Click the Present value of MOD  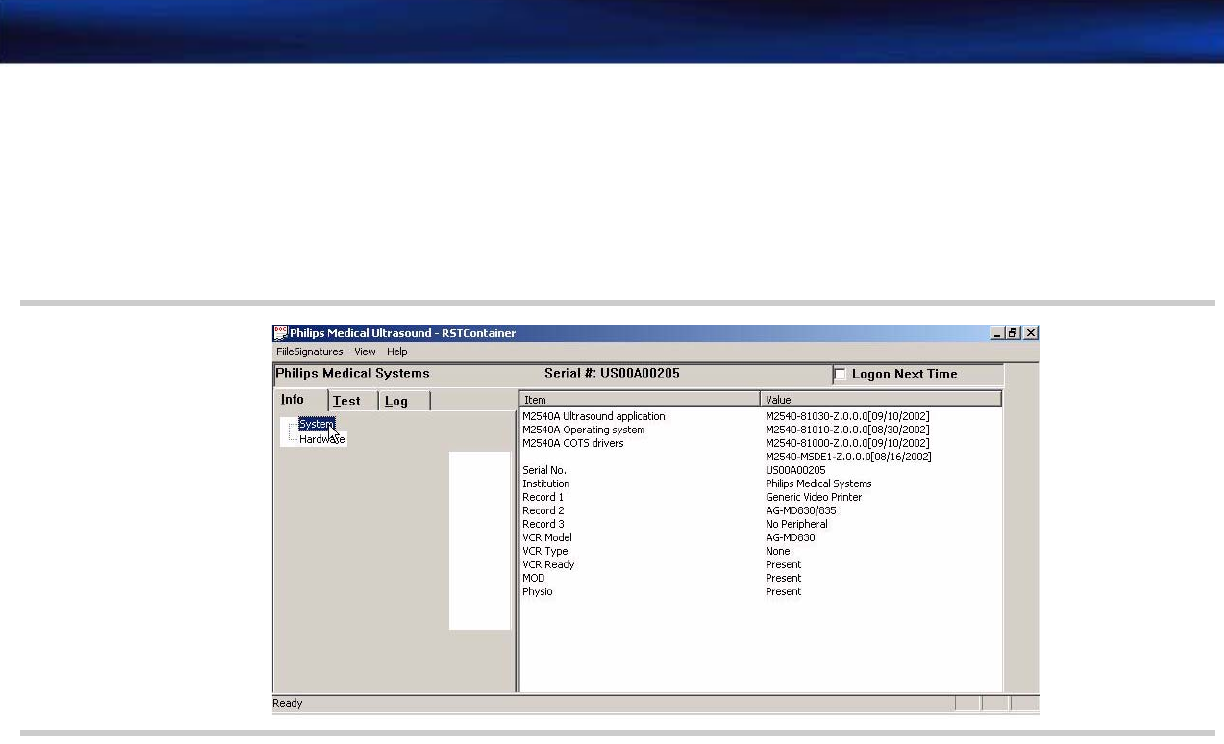(x=784, y=578)
